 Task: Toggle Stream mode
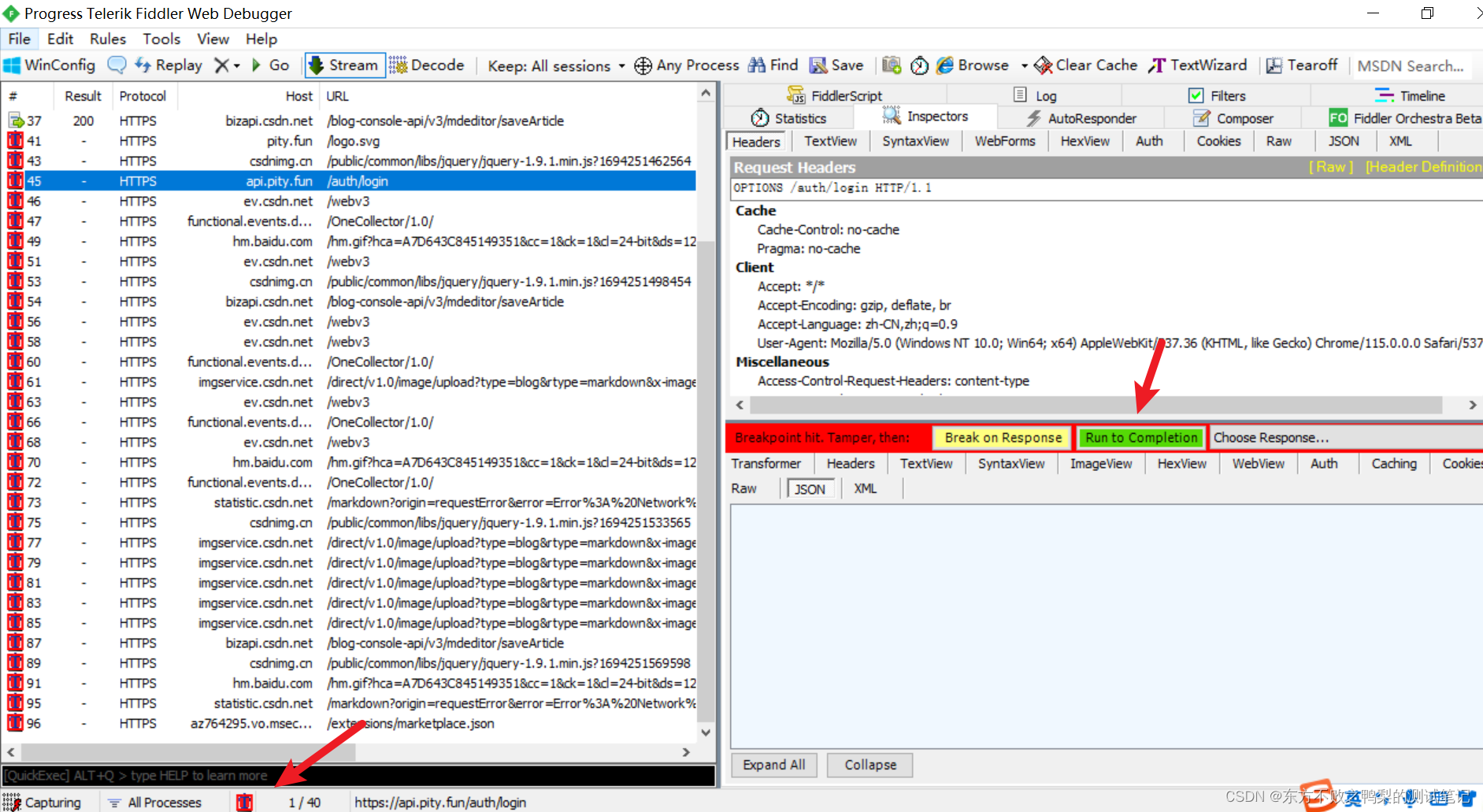coord(345,65)
